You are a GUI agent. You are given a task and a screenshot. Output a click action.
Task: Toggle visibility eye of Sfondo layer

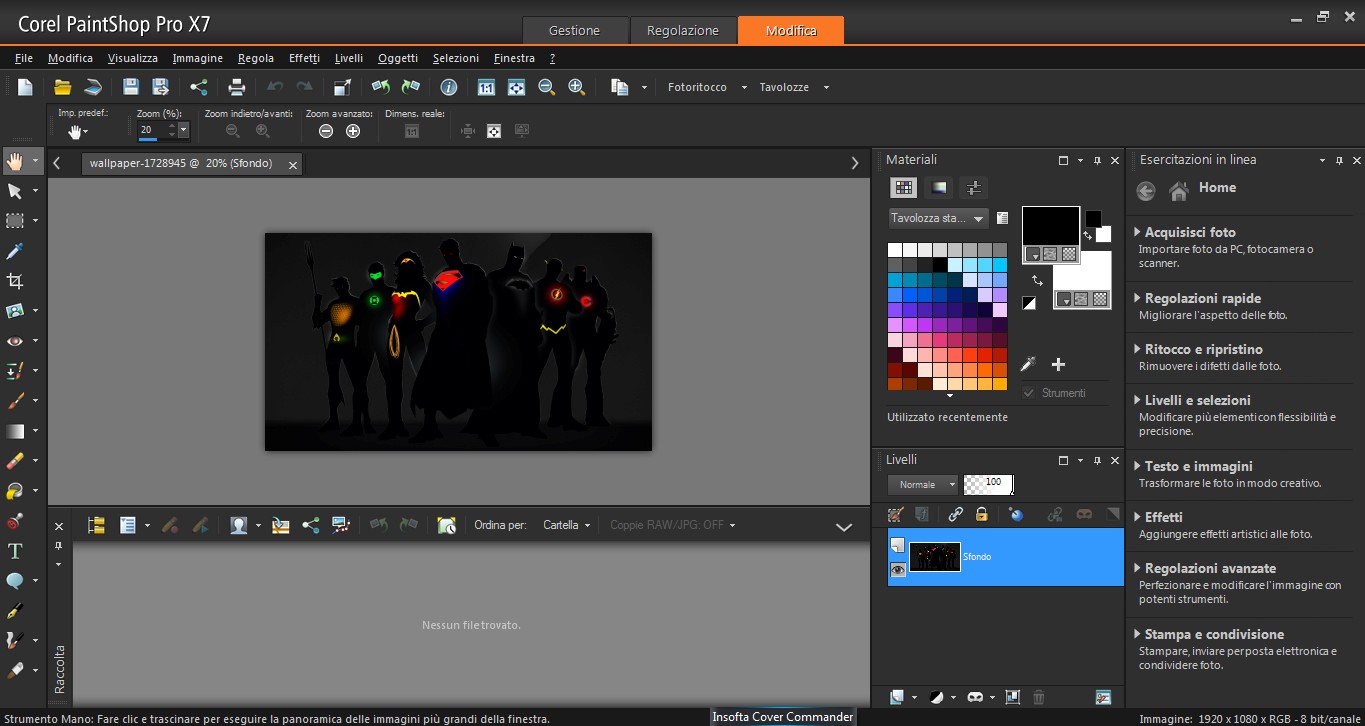pos(898,569)
